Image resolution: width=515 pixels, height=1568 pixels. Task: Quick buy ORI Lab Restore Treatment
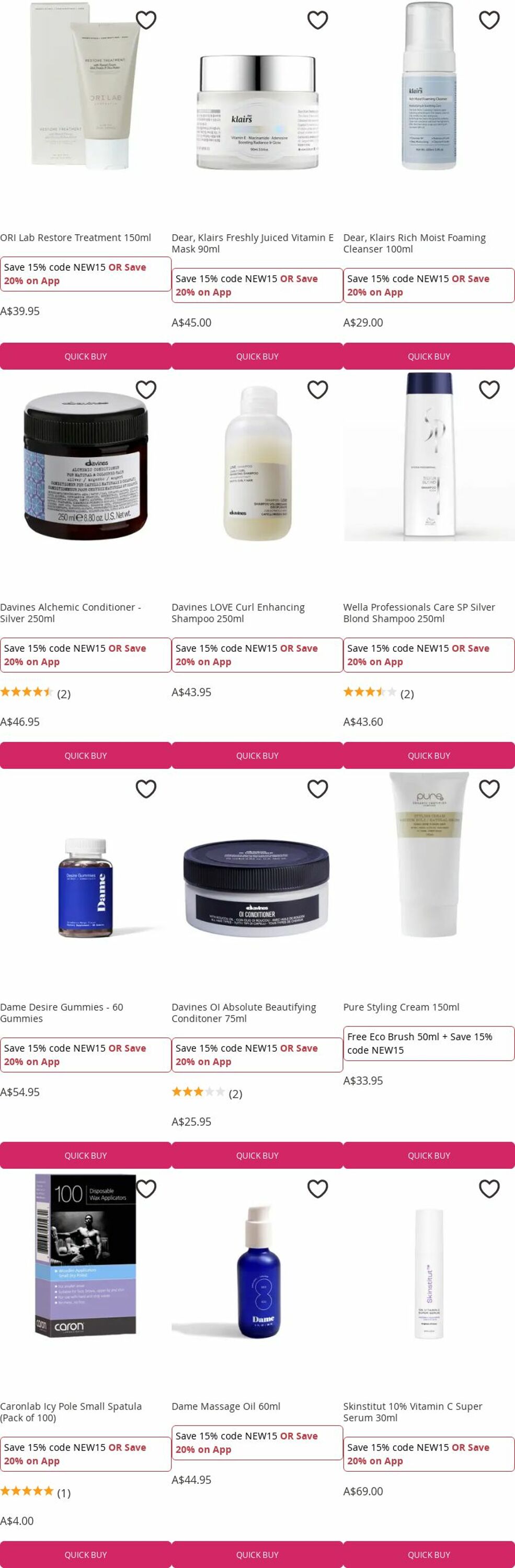[86, 356]
